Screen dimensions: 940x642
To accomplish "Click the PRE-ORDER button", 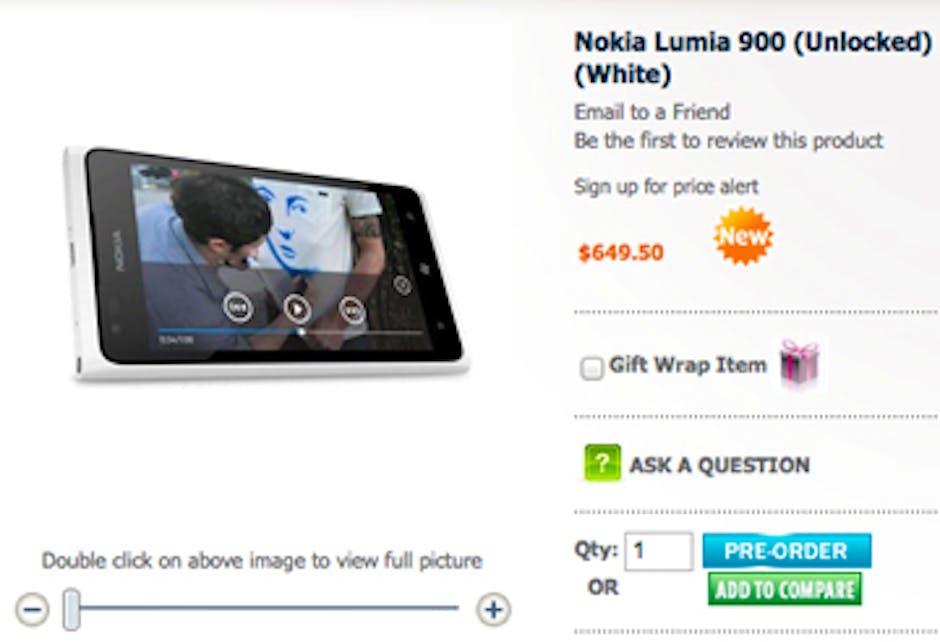I will click(786, 551).
